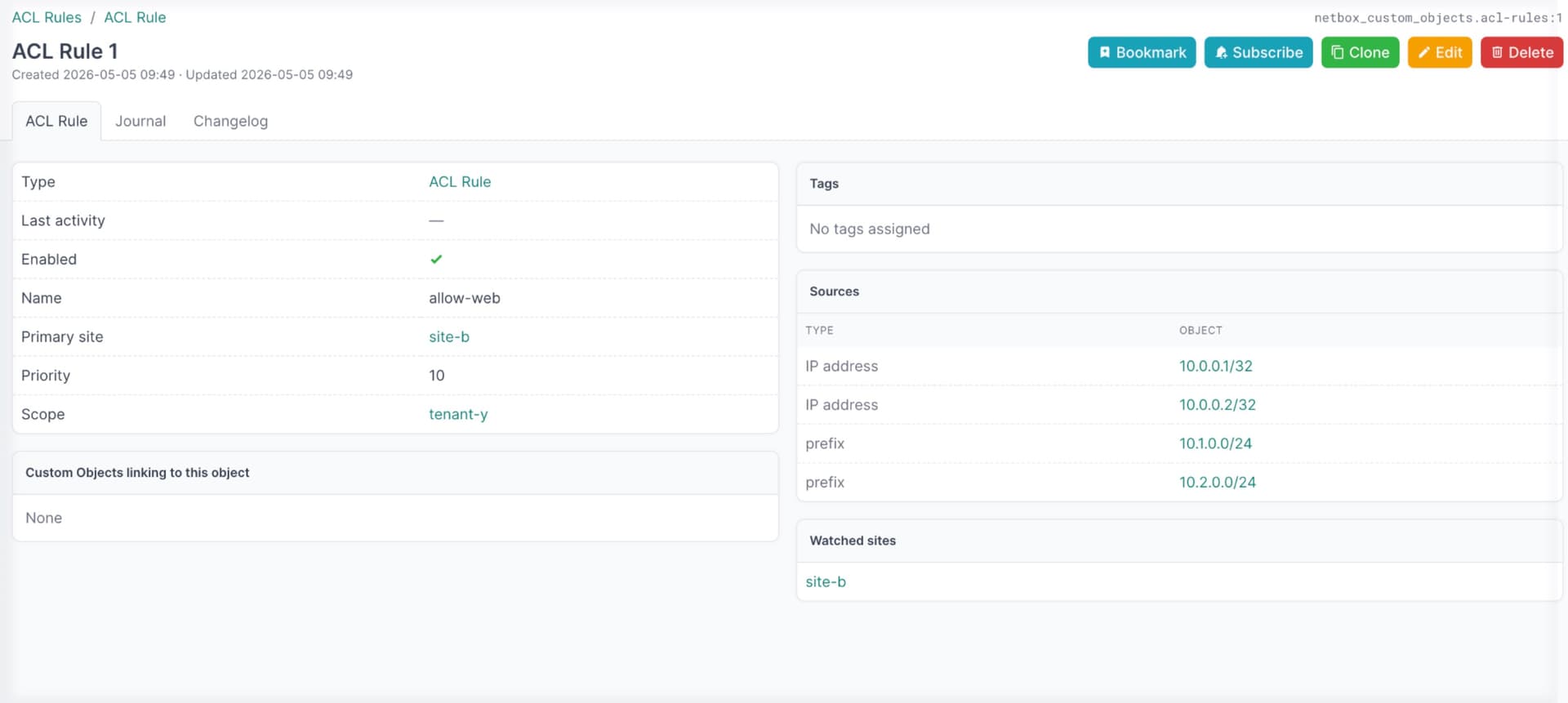Click 'Custom Objects linking to this object' heading

point(137,473)
